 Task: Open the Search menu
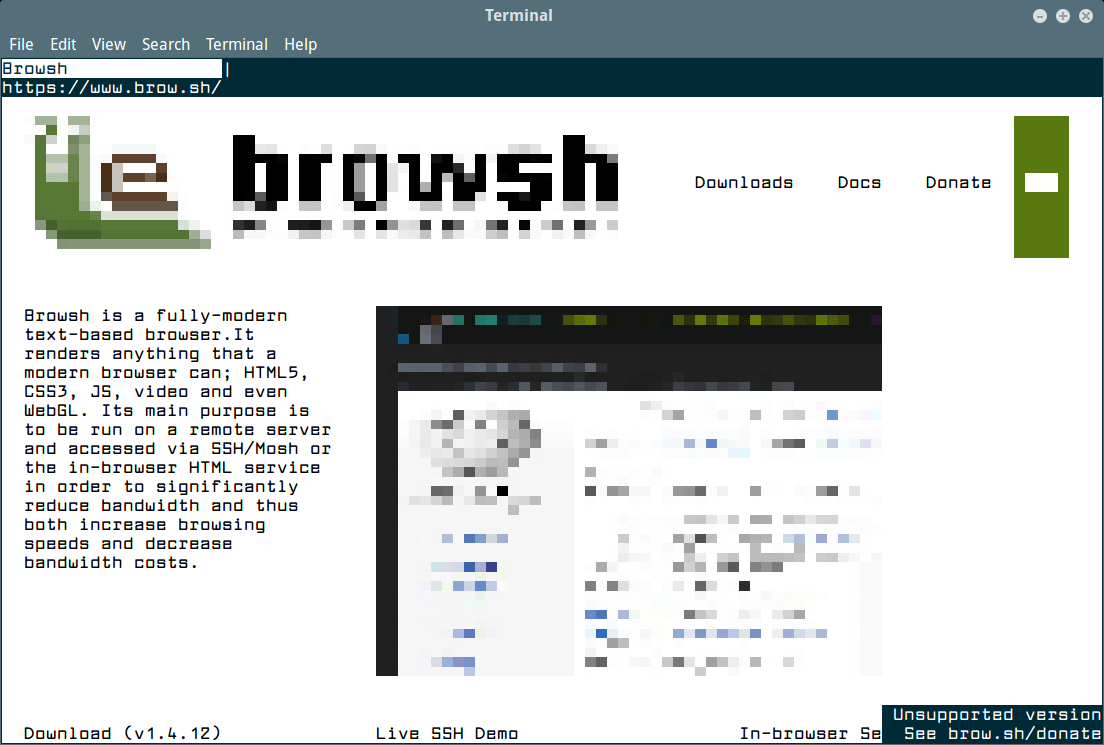click(x=165, y=44)
